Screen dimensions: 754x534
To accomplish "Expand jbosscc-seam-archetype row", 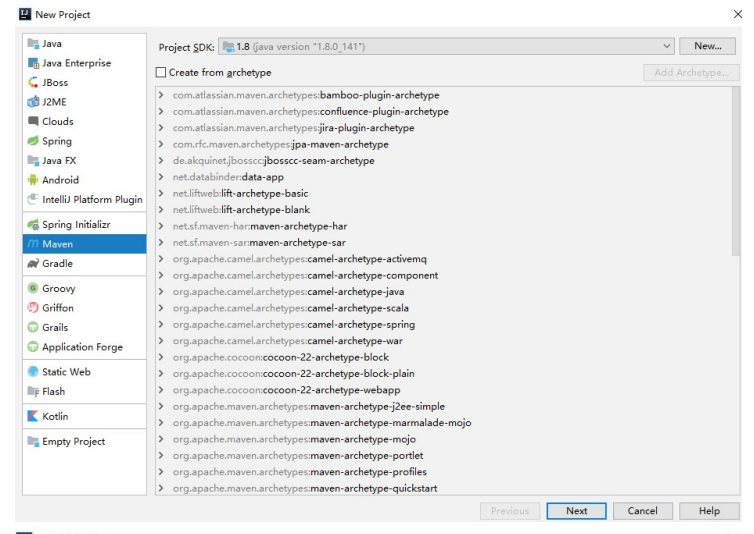I will pyautogui.click(x=162, y=161).
